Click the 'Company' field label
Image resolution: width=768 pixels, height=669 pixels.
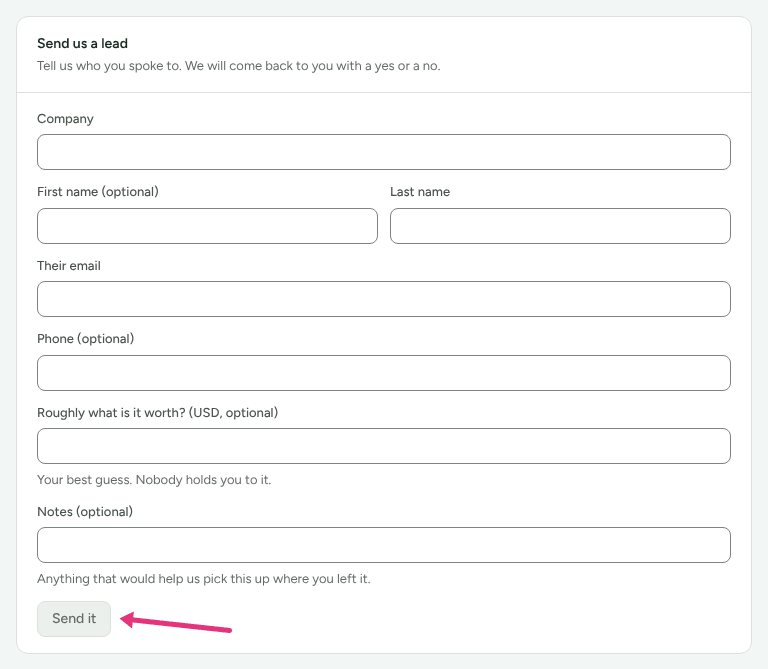pos(65,119)
